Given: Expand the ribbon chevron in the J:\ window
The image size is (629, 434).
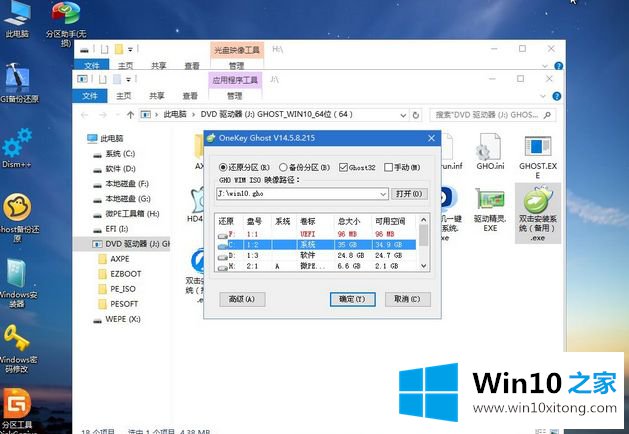Looking at the screenshot, I should click(x=543, y=96).
